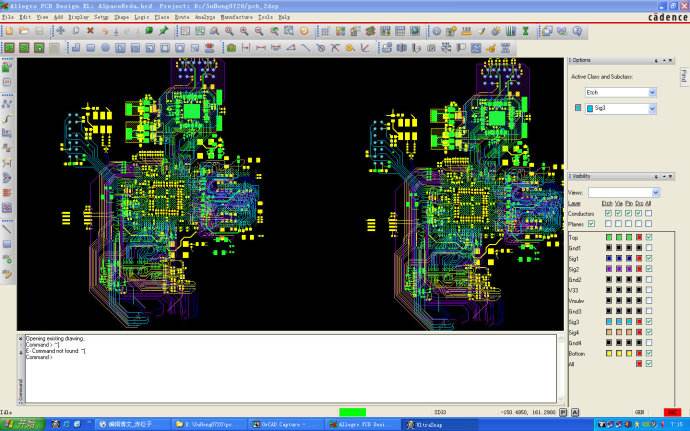
Task: Click the OrCAD Capture taskbar button
Action: [x=285, y=424]
